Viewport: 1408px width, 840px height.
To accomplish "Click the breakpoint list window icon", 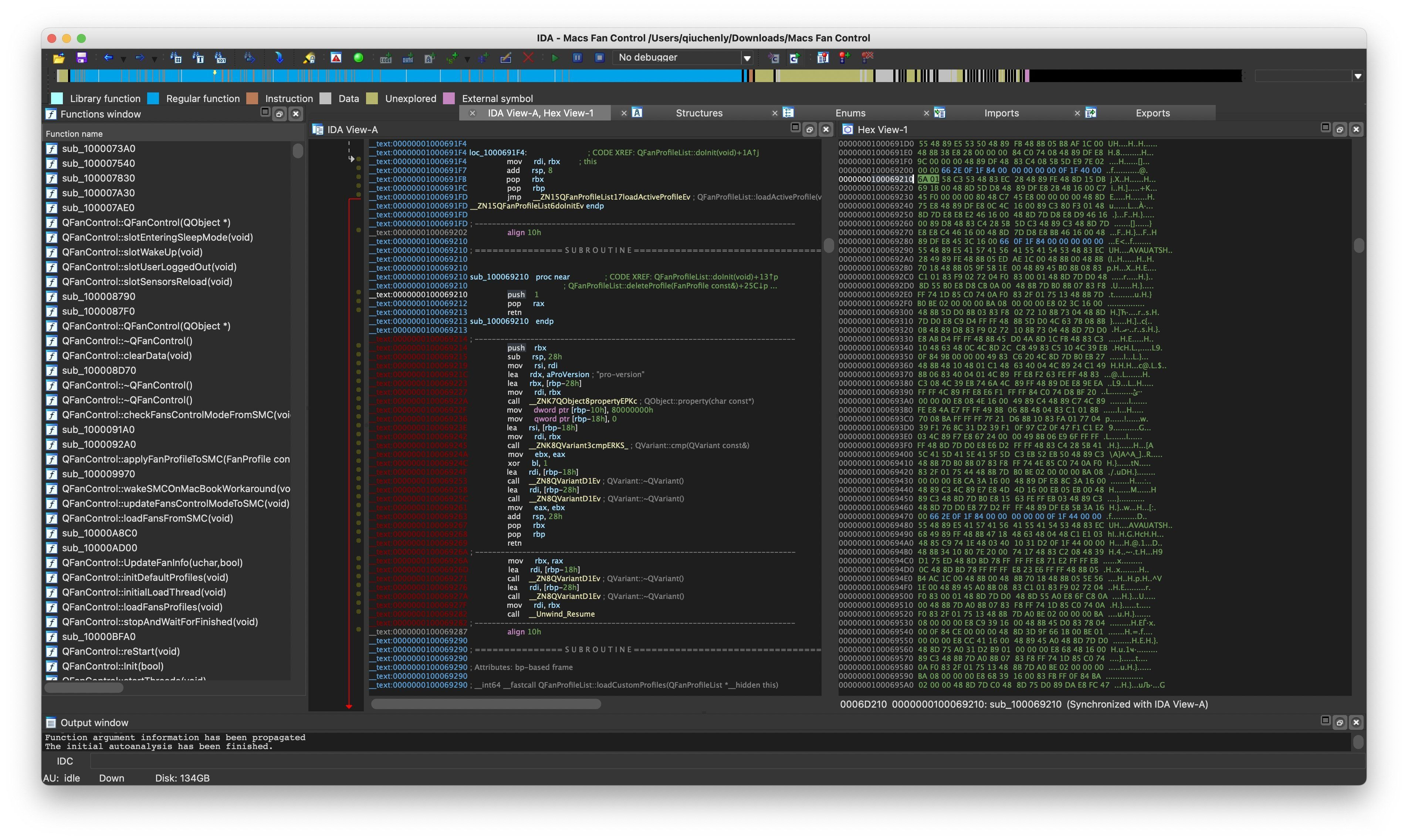I will coord(823,58).
